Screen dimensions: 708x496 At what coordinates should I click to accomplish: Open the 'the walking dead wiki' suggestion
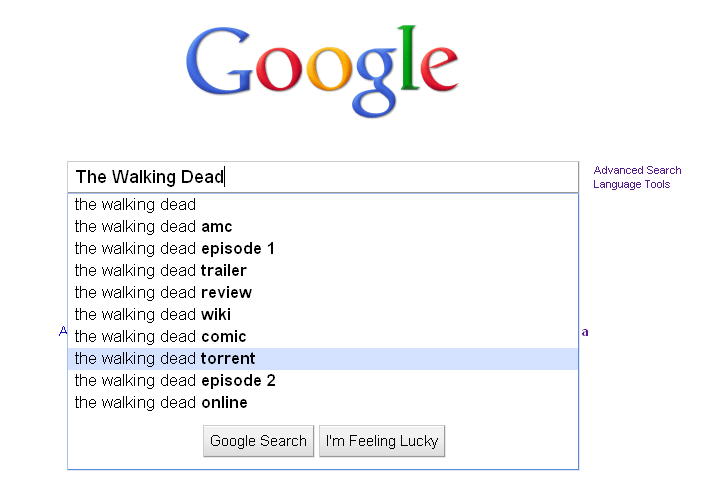[323, 315]
